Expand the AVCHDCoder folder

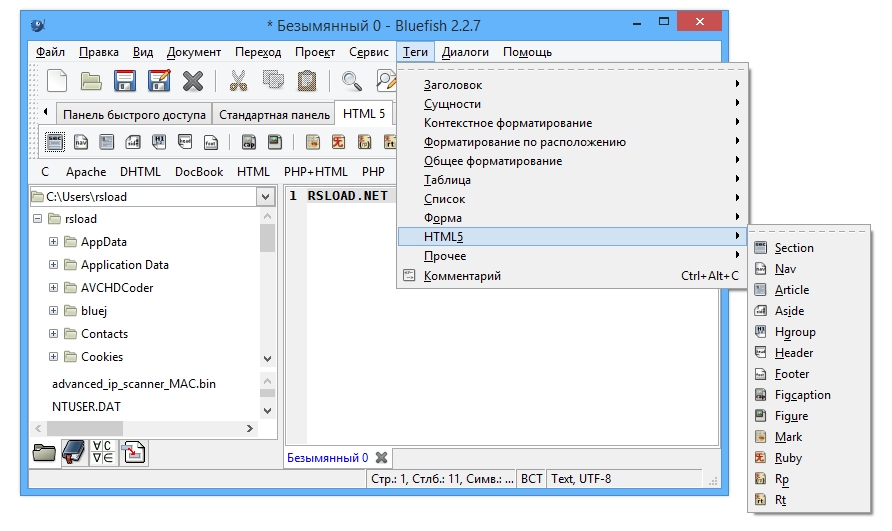click(x=53, y=287)
